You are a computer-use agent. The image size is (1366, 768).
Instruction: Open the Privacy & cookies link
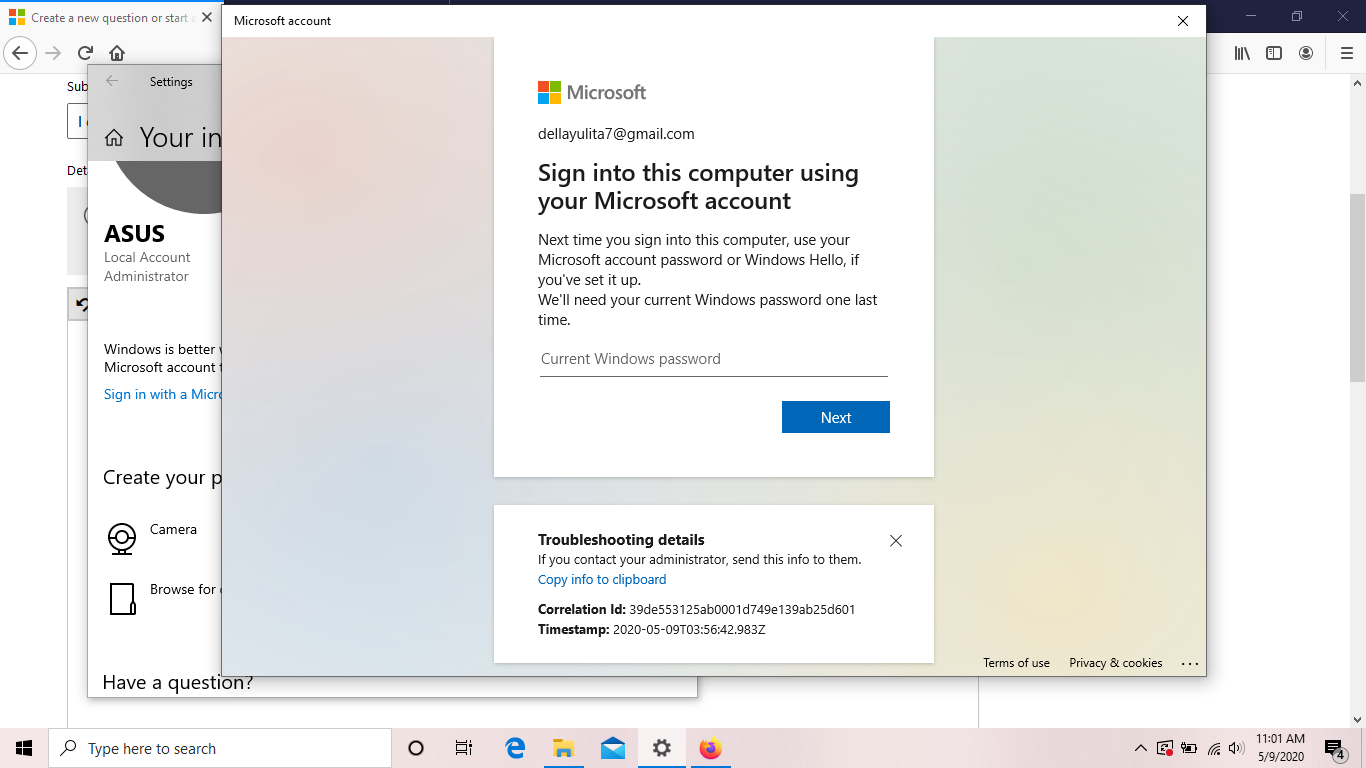coord(1116,663)
